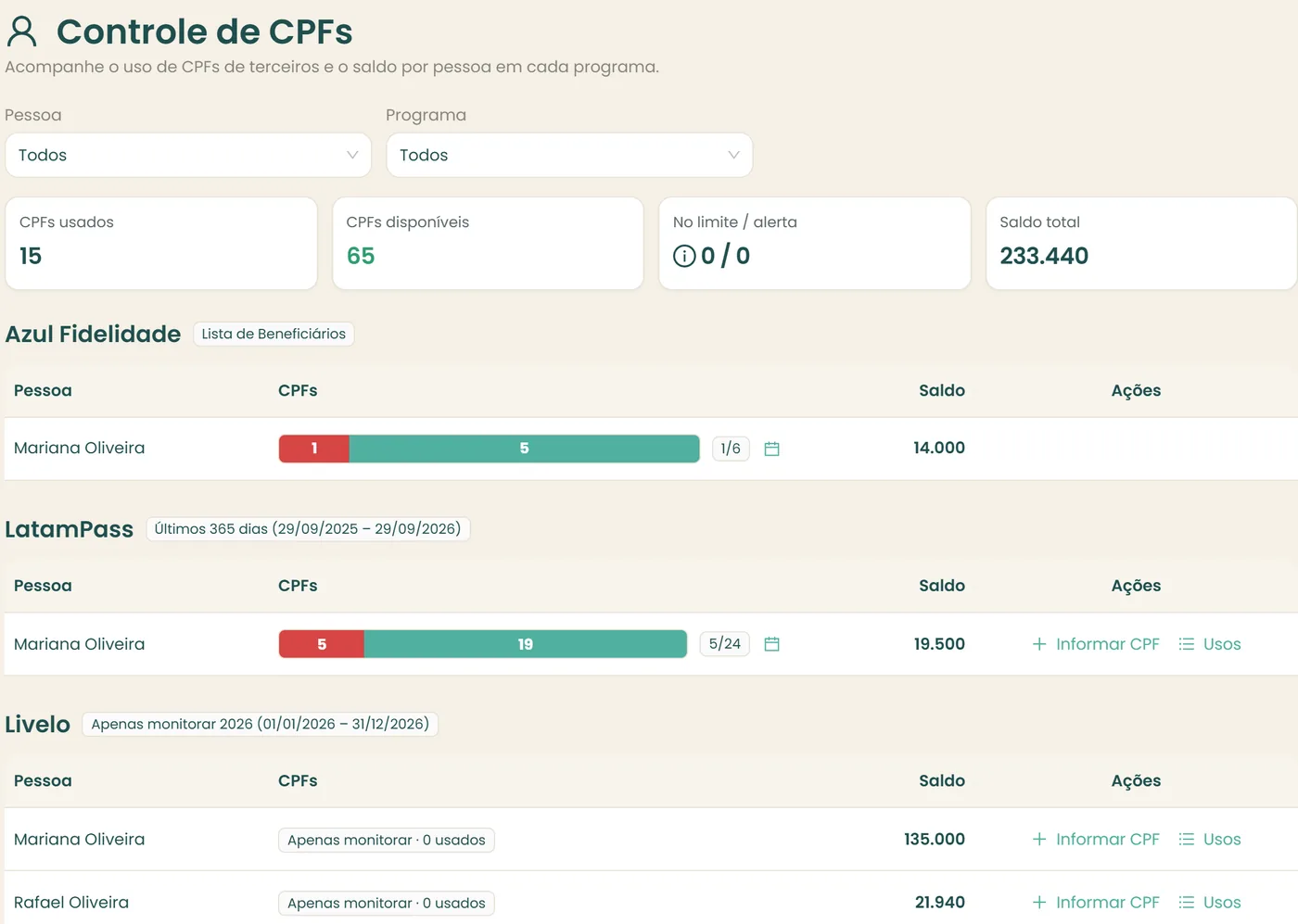Click Mariana Oliveira in Azul Fidelidade table

pos(80,448)
